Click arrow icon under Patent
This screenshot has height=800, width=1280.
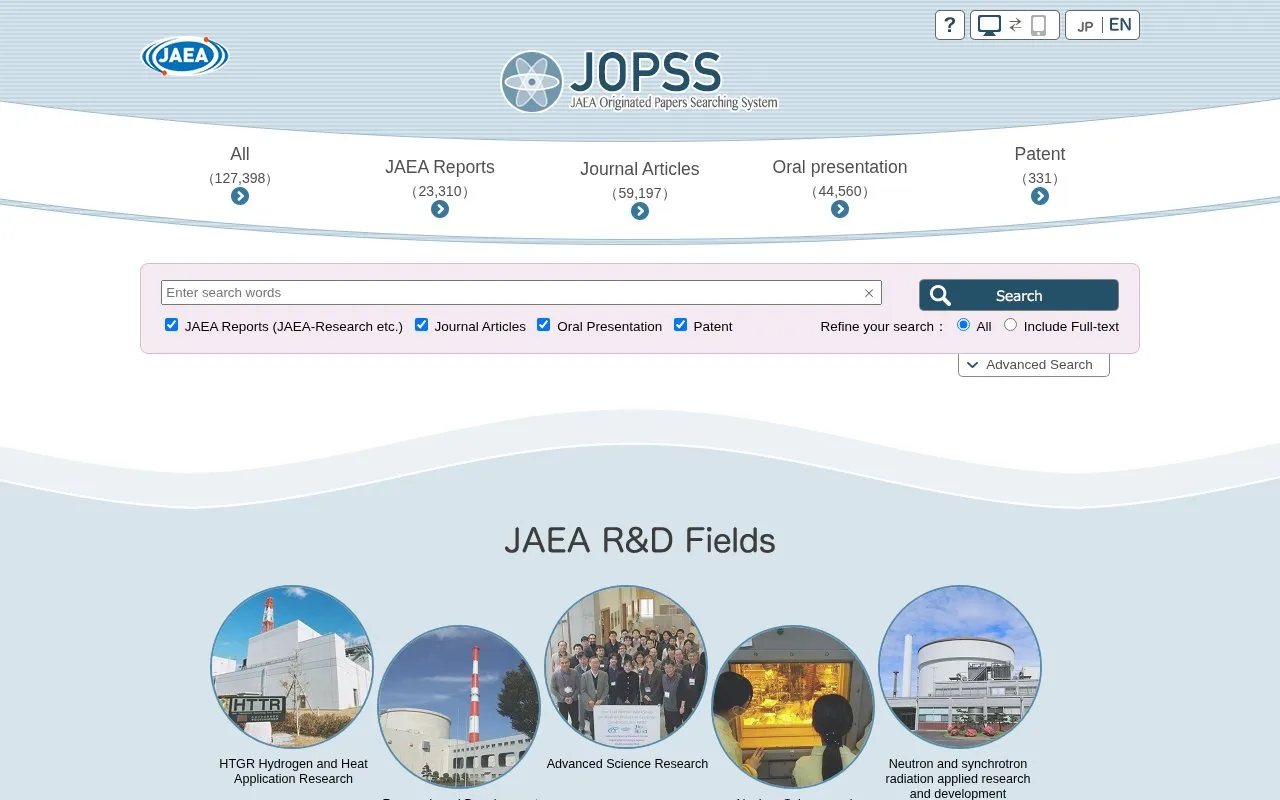(1040, 196)
